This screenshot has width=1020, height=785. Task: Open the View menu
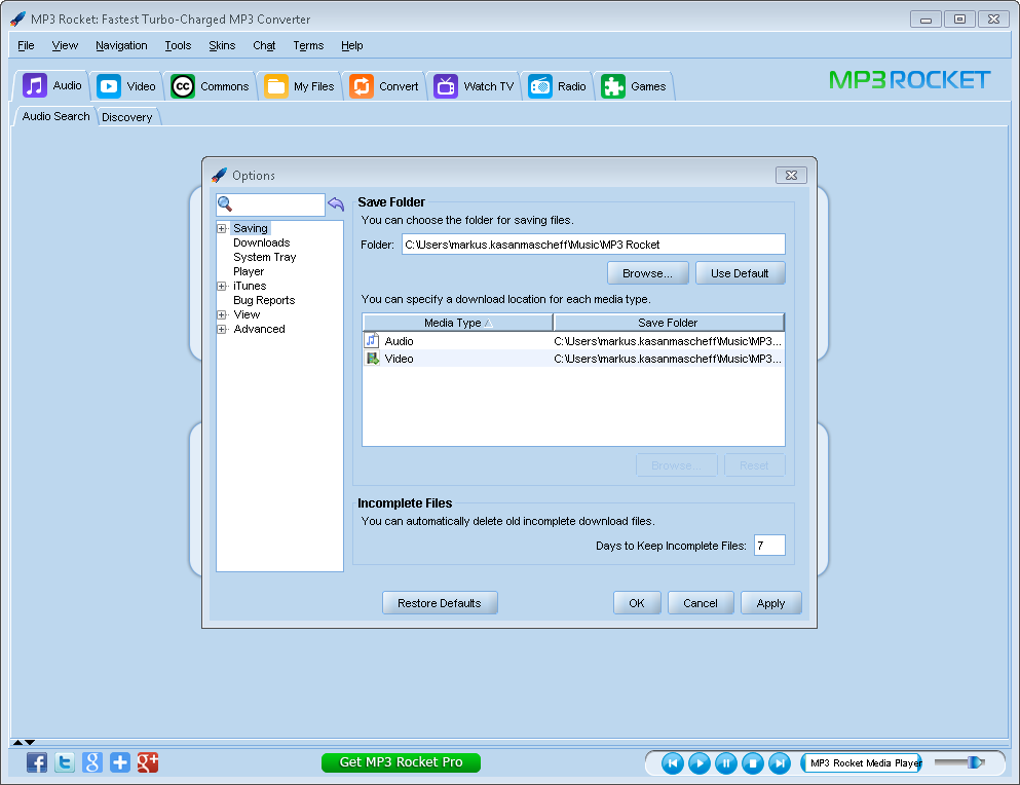click(x=65, y=46)
